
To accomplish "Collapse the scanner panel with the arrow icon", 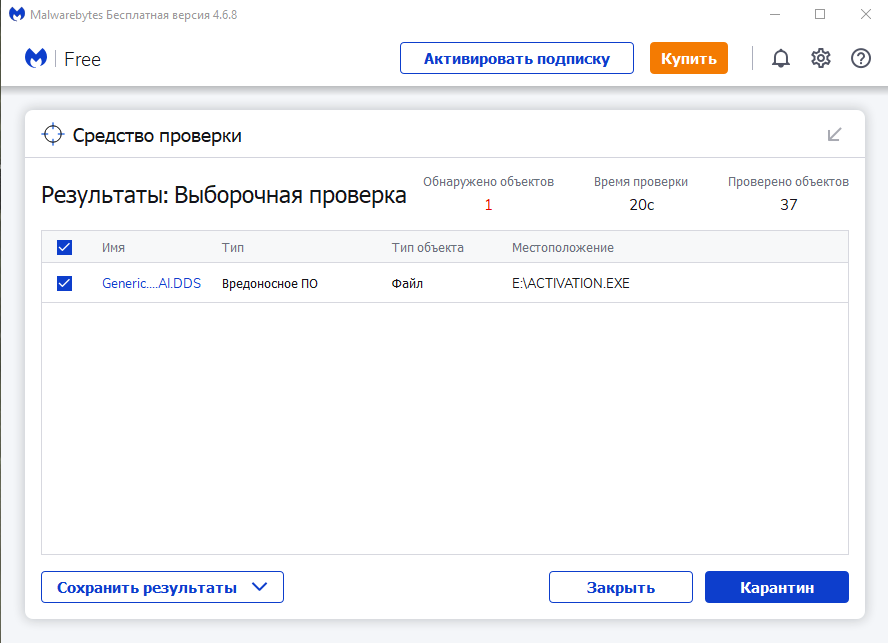I will [x=835, y=133].
